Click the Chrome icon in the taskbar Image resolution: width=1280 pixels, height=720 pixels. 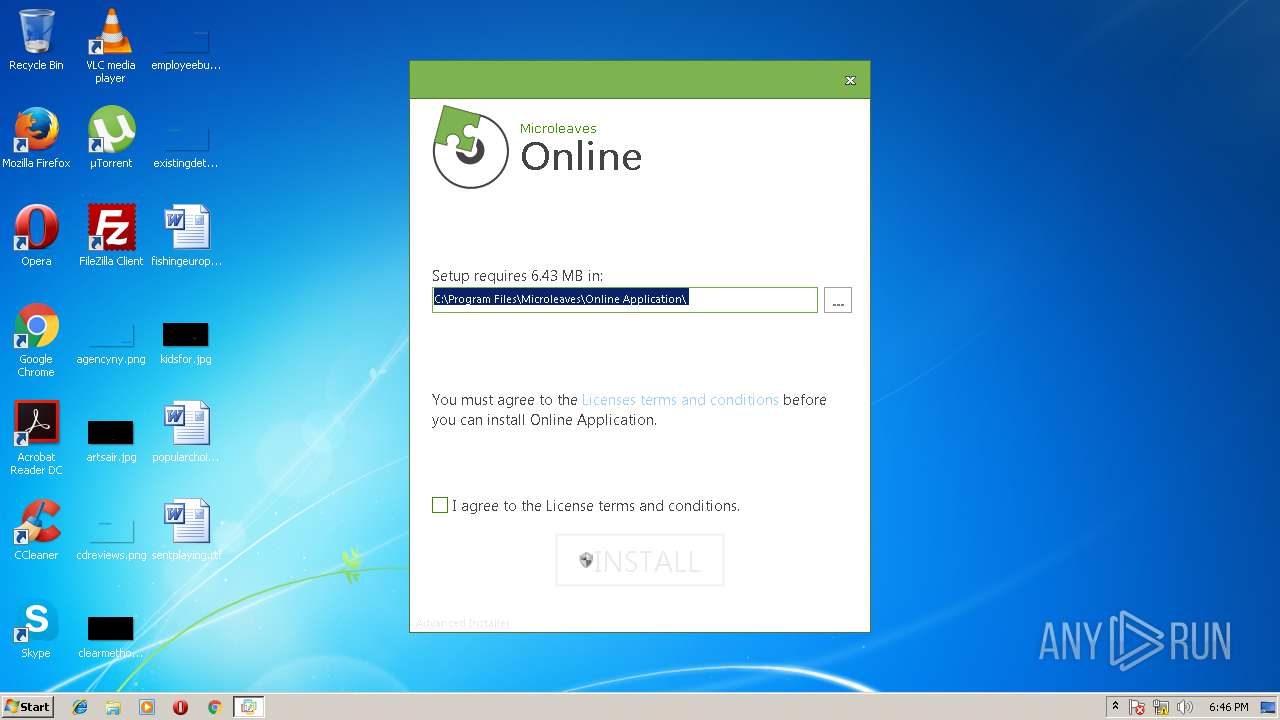click(214, 707)
